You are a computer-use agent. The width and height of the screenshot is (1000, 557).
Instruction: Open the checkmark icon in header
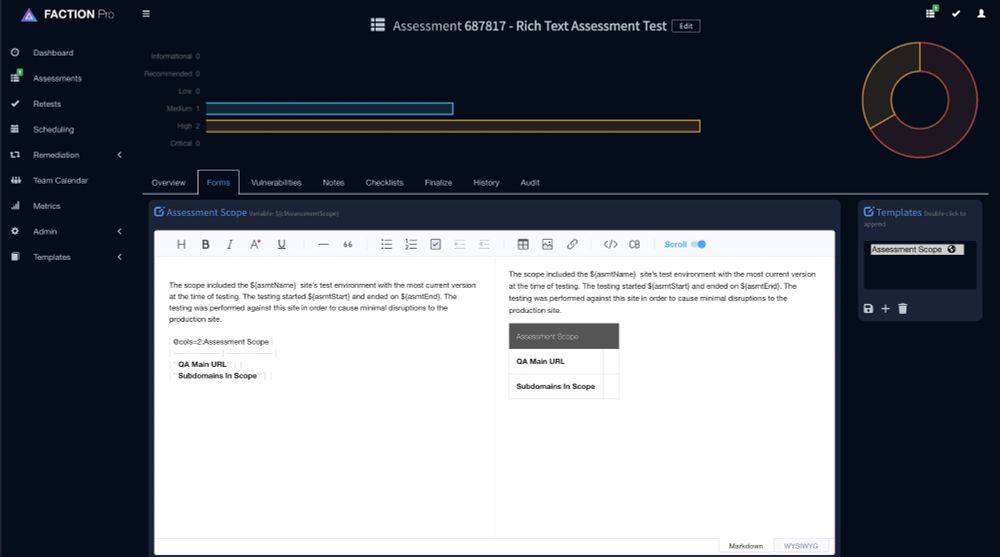(956, 13)
